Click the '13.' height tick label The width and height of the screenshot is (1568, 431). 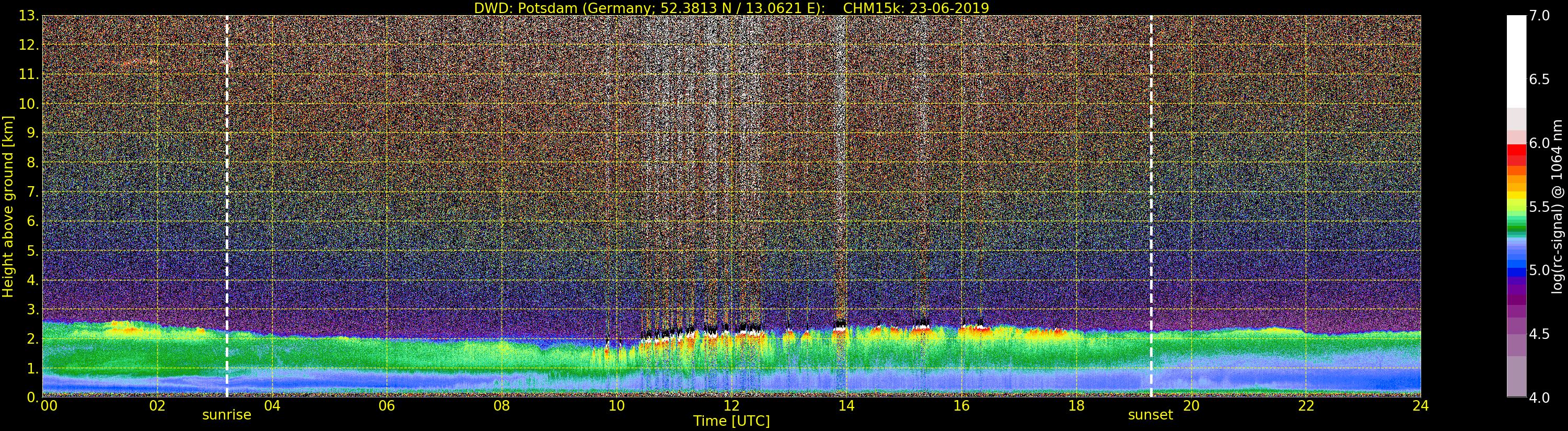(x=29, y=16)
